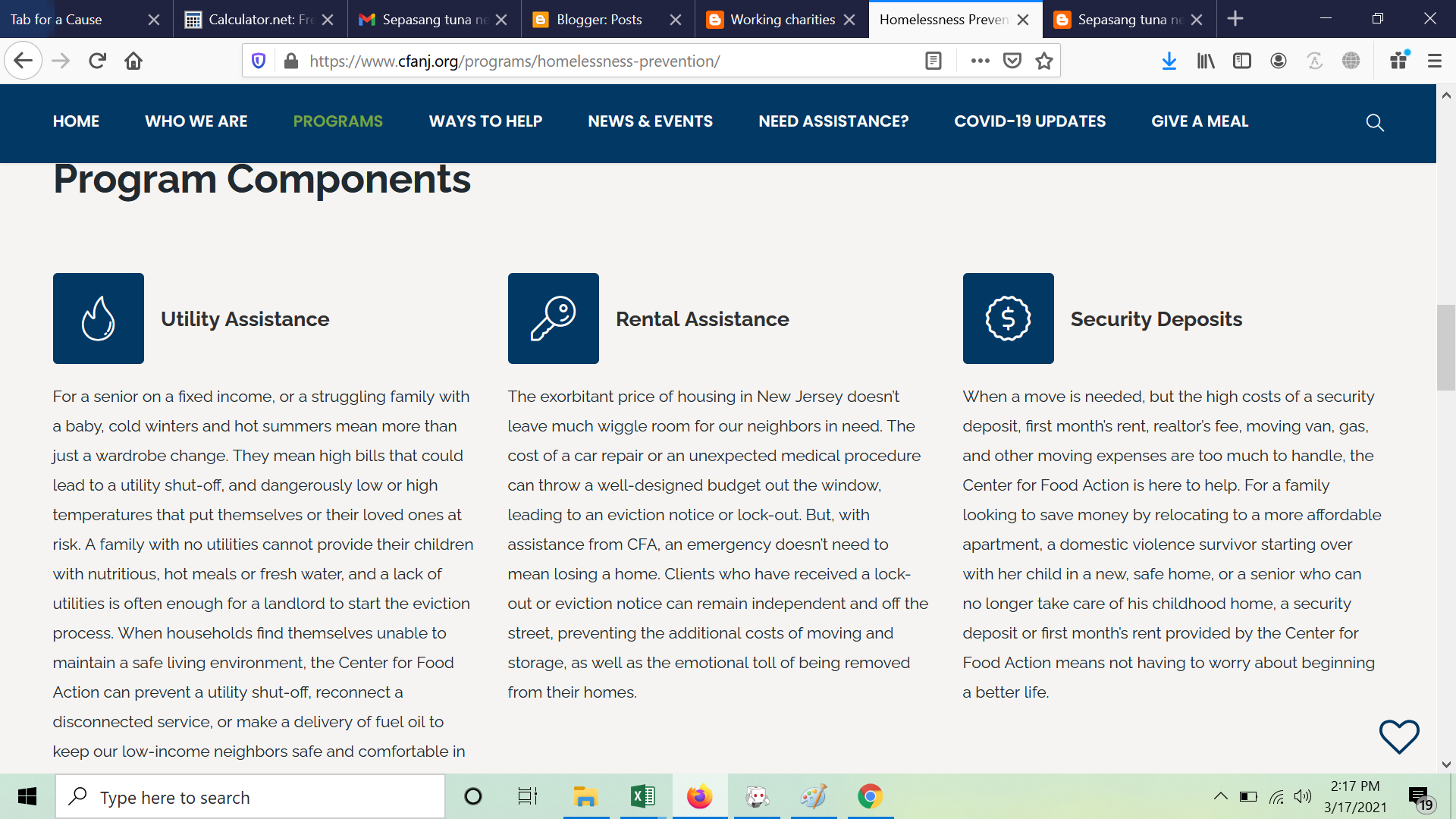
Task: Save page to Pocket
Action: 1012,61
